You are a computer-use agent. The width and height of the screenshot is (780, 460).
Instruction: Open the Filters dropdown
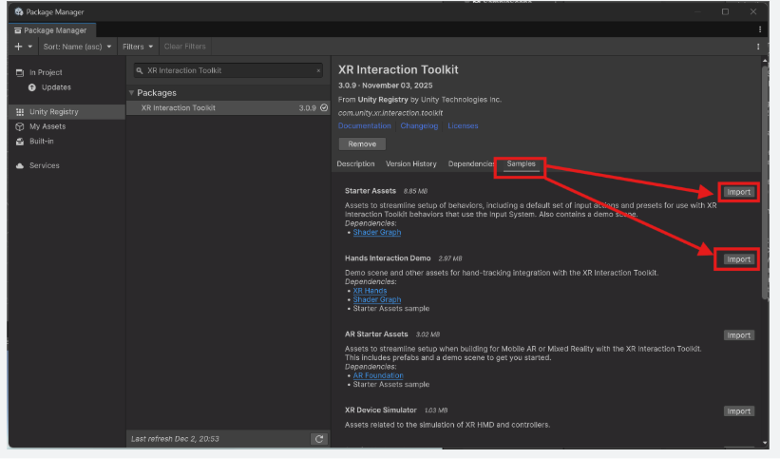coord(138,46)
